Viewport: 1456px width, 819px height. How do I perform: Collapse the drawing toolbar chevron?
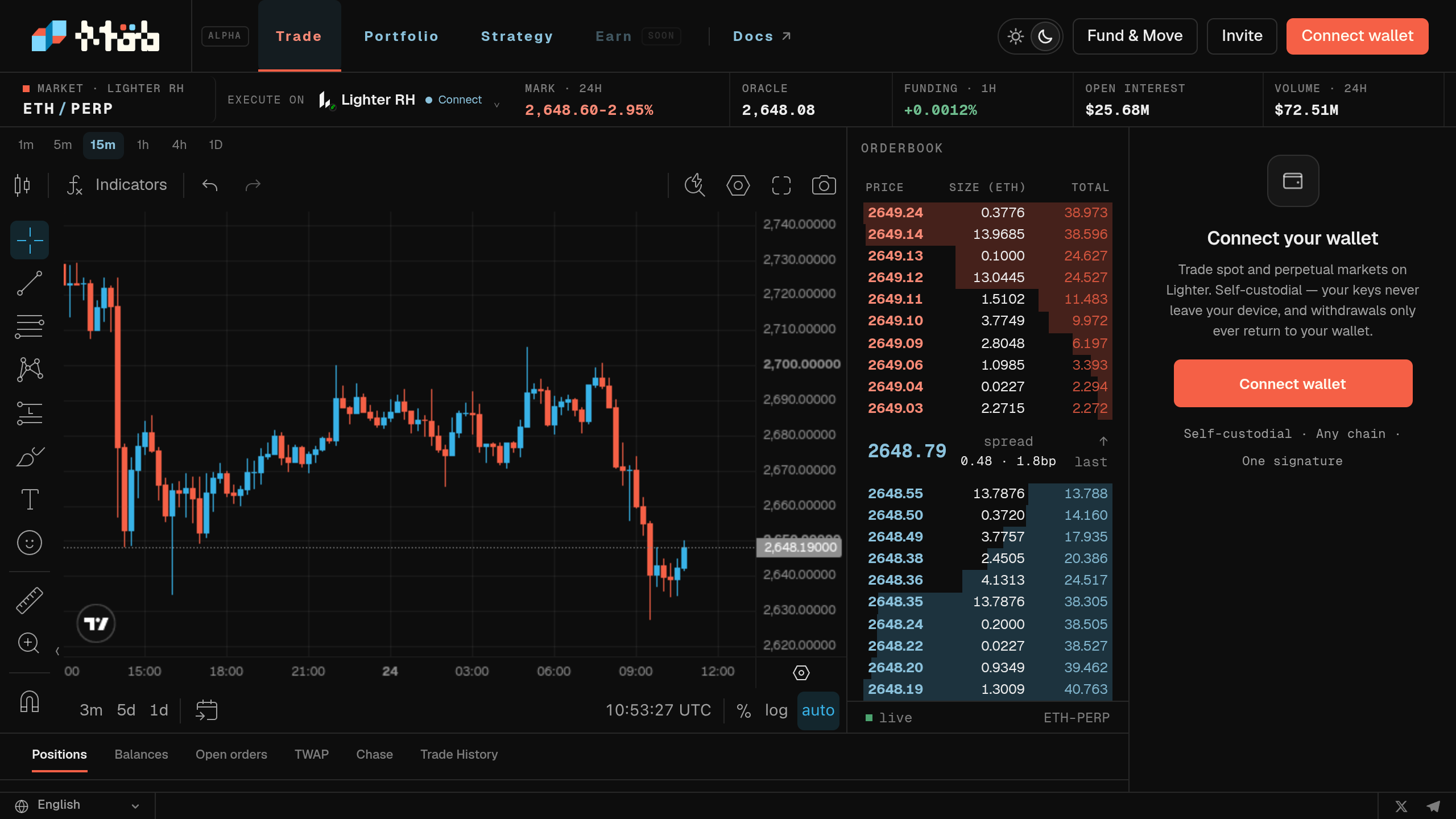coord(57,651)
